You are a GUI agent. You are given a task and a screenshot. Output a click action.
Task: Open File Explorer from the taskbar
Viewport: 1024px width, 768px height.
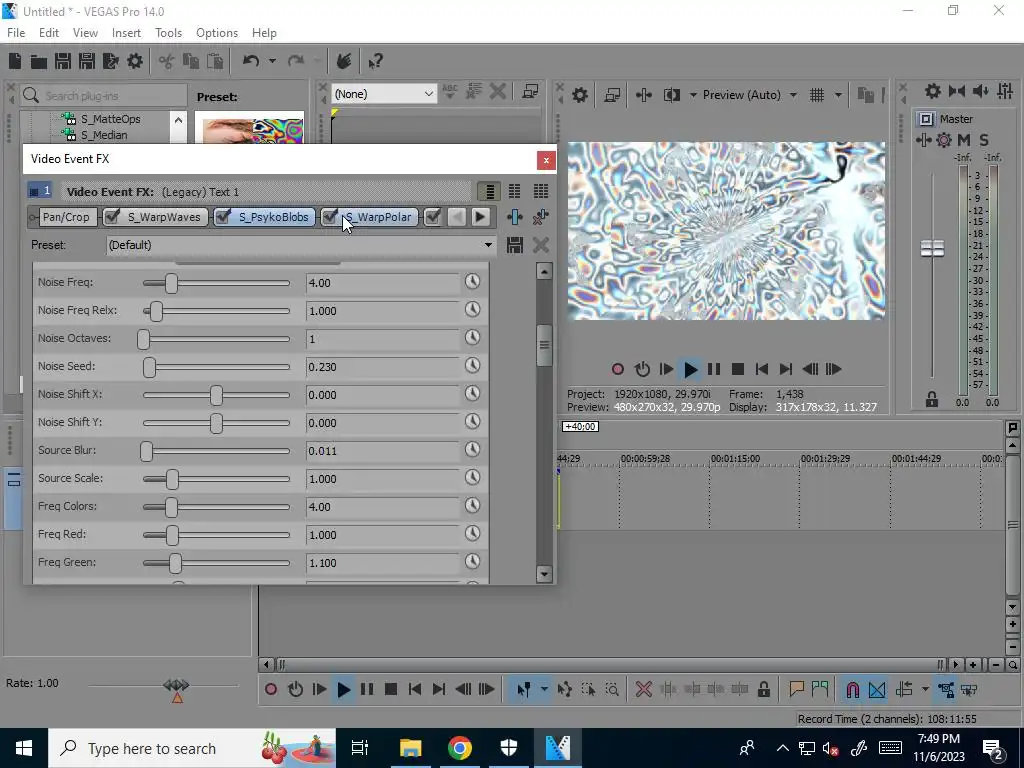click(411, 748)
